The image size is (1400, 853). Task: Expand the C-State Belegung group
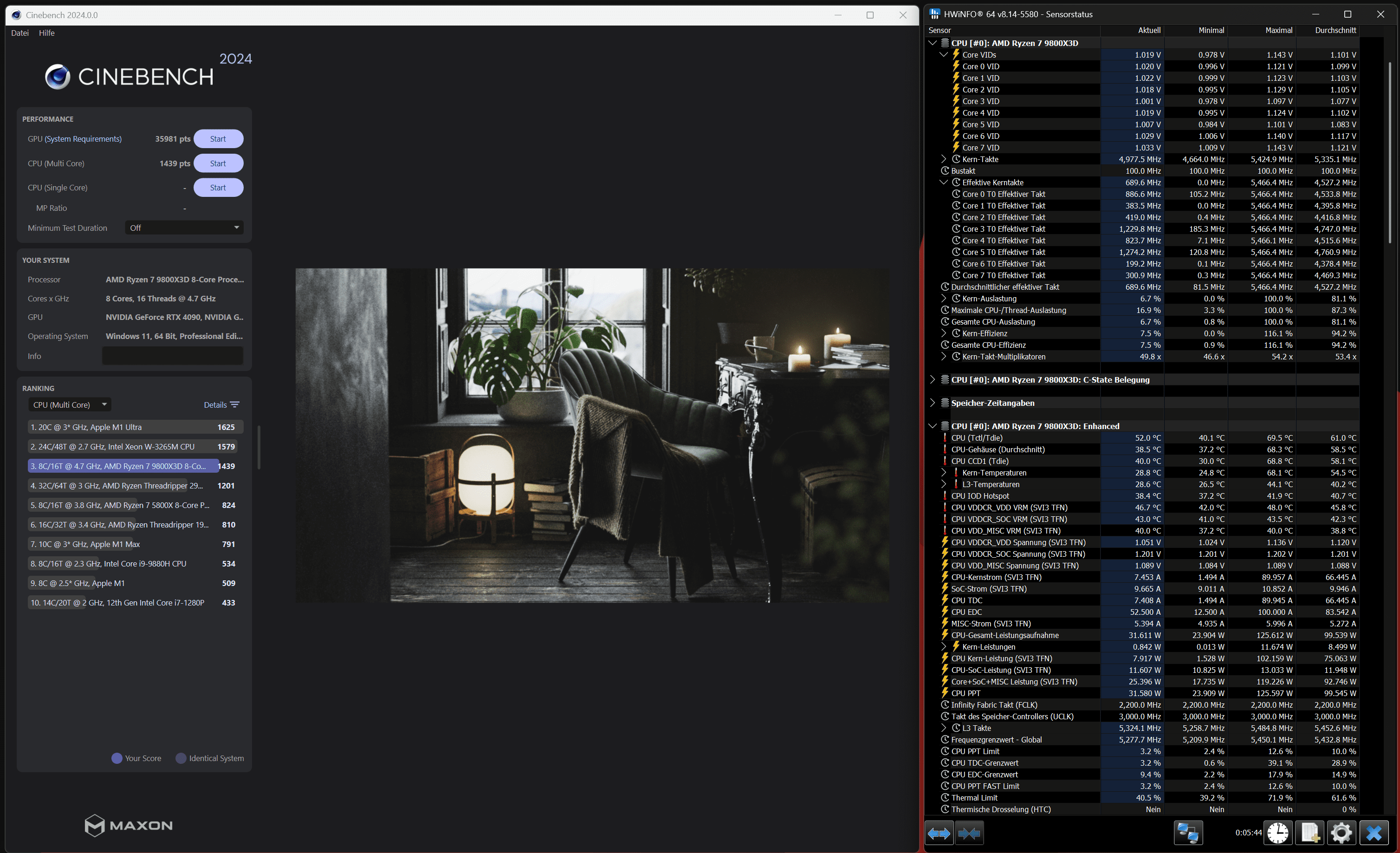point(933,380)
